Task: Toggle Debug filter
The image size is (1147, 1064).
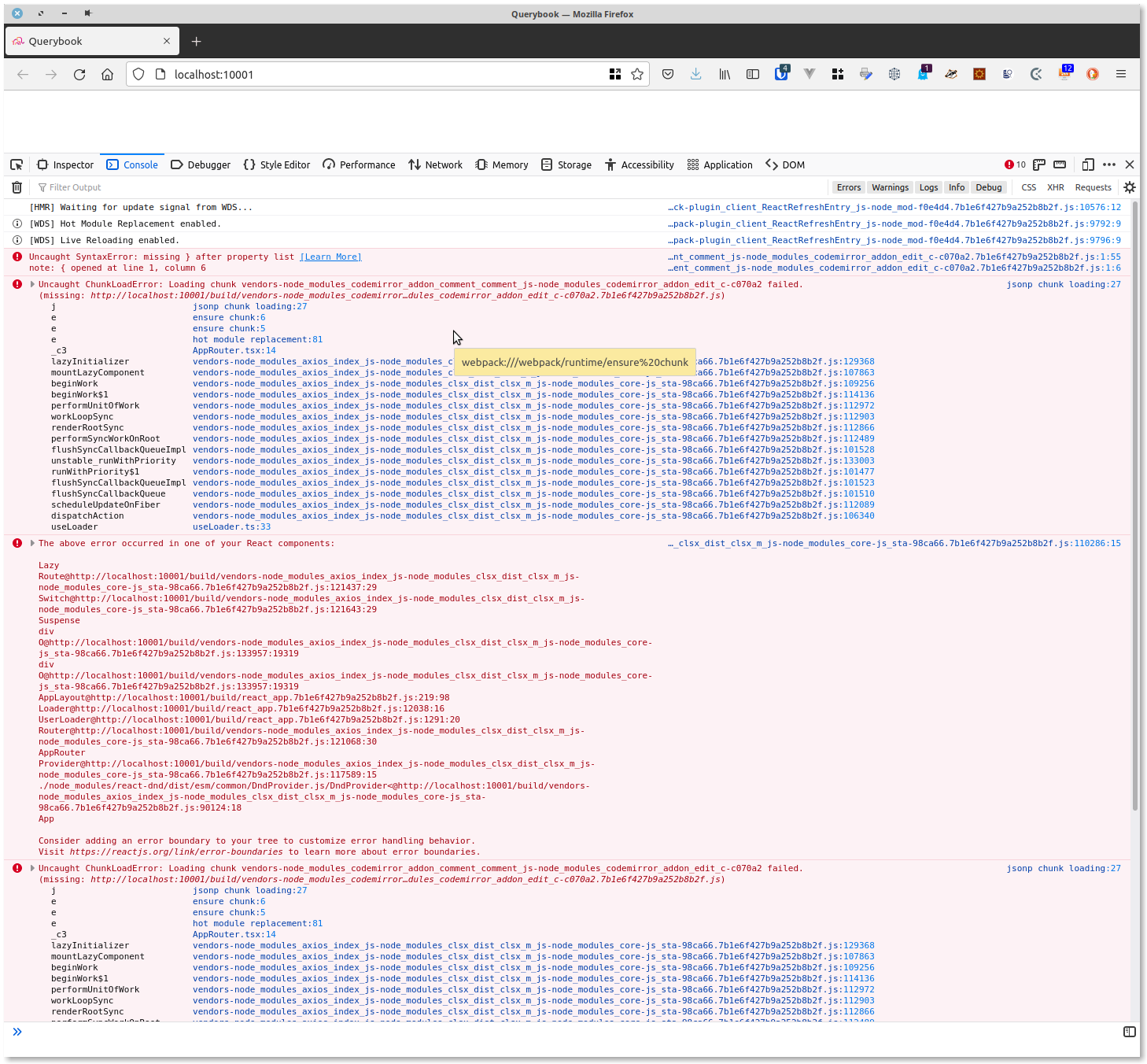Action: pos(989,187)
